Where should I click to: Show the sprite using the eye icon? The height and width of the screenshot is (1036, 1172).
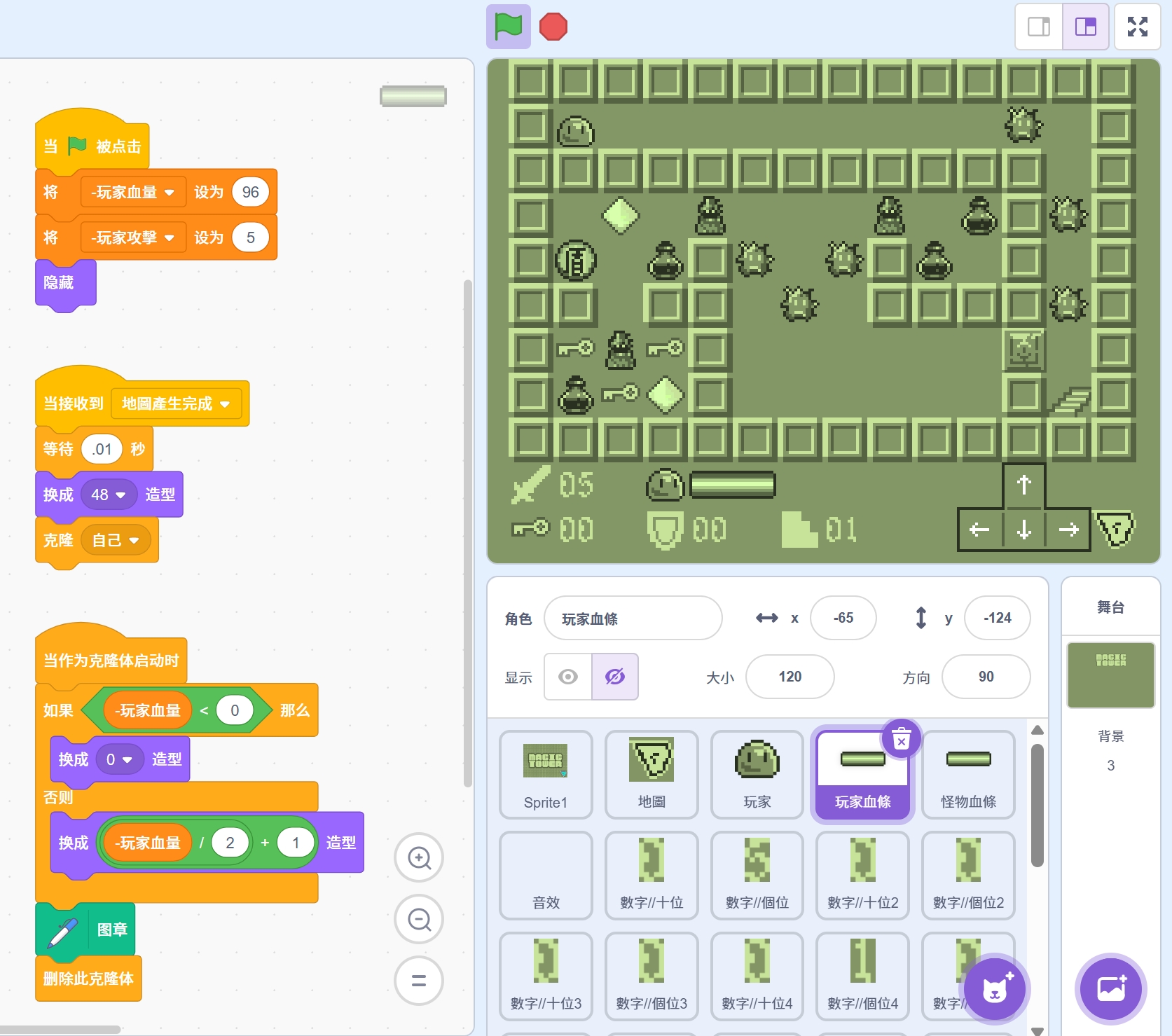(x=568, y=677)
